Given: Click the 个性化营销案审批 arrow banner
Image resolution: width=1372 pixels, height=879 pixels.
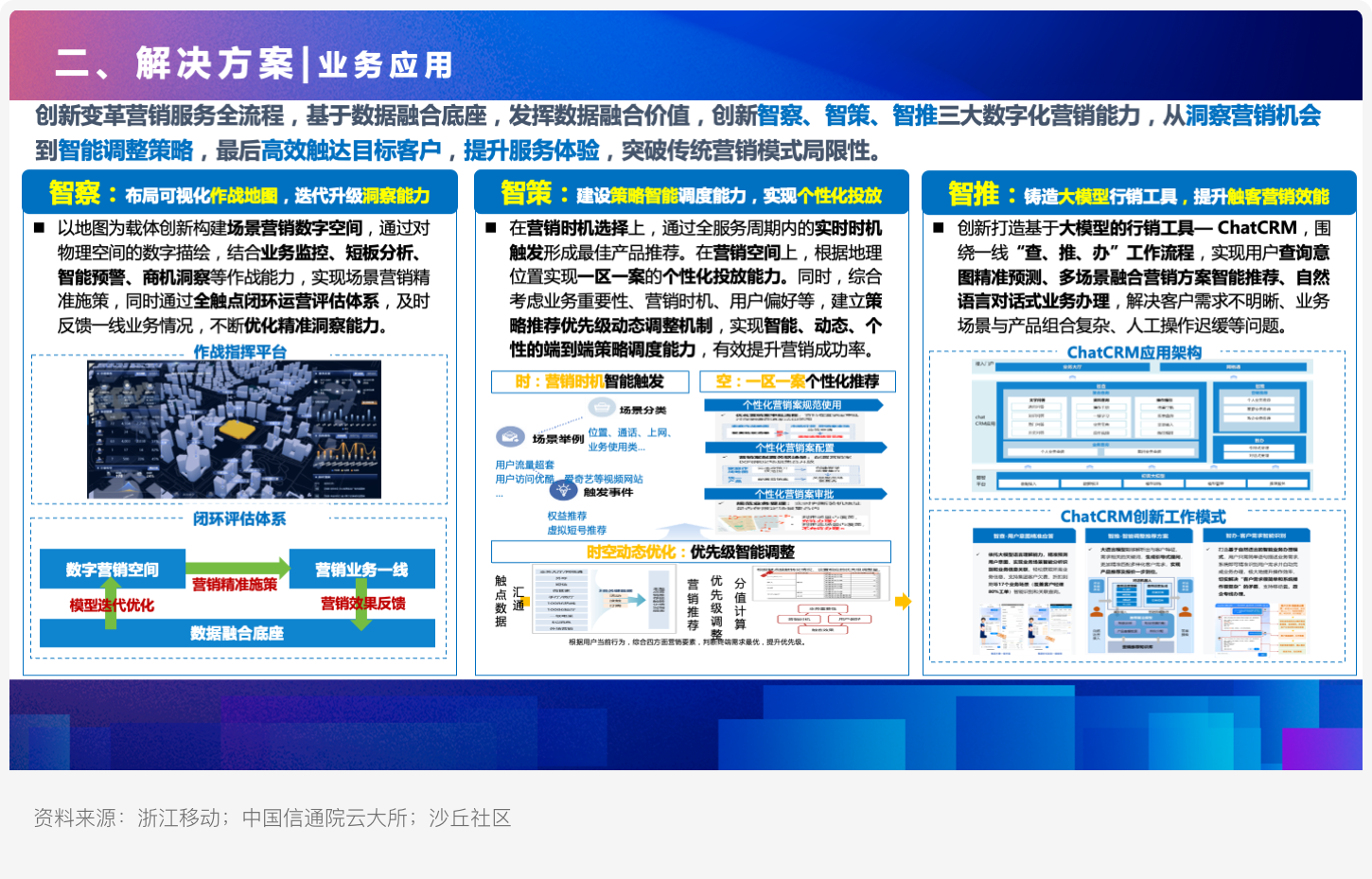Looking at the screenshot, I should [795, 494].
